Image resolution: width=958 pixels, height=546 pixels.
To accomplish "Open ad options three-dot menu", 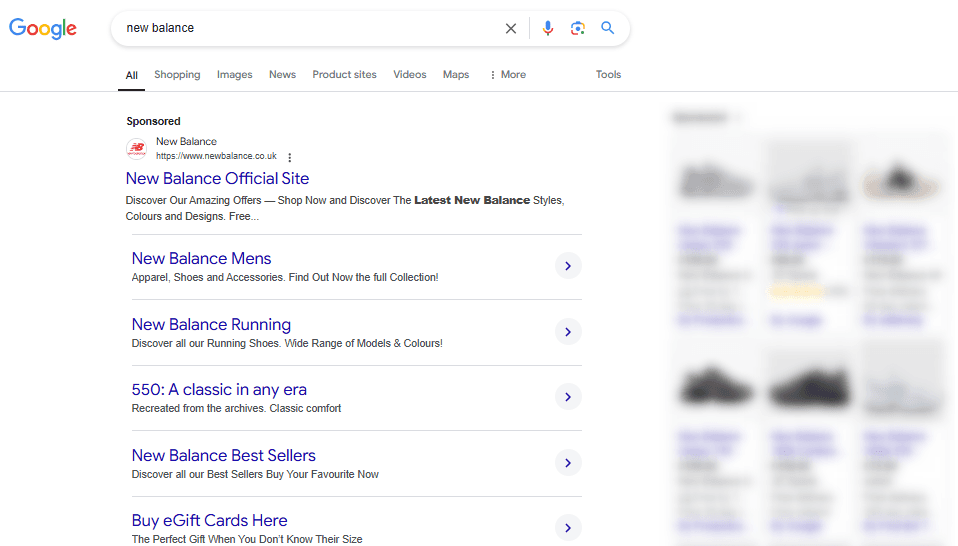I will (290, 157).
